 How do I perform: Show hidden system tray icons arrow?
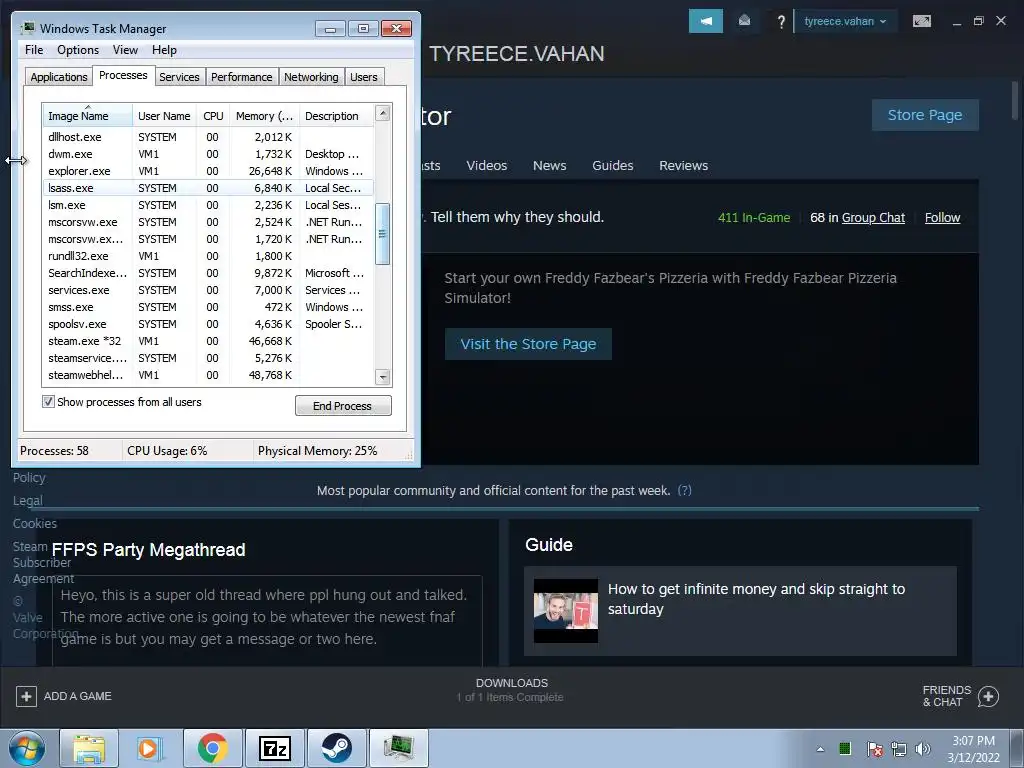pyautogui.click(x=820, y=749)
